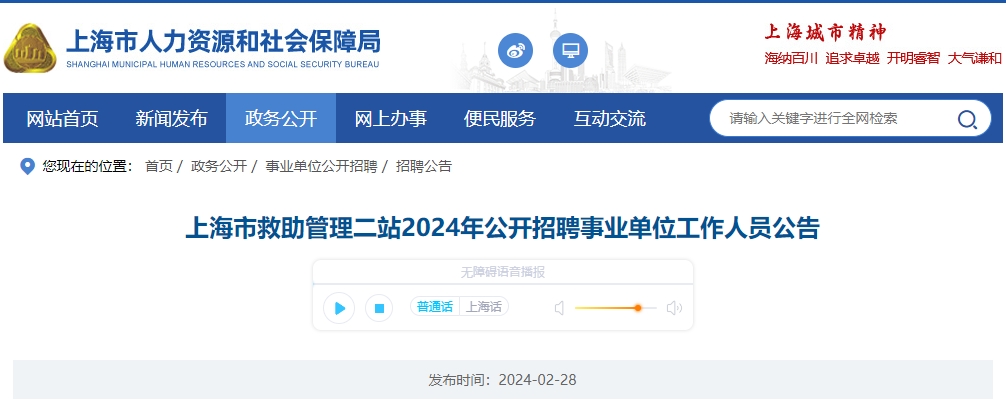Click the announcement headline text
This screenshot has height=401, width=1006.
coord(502,228)
